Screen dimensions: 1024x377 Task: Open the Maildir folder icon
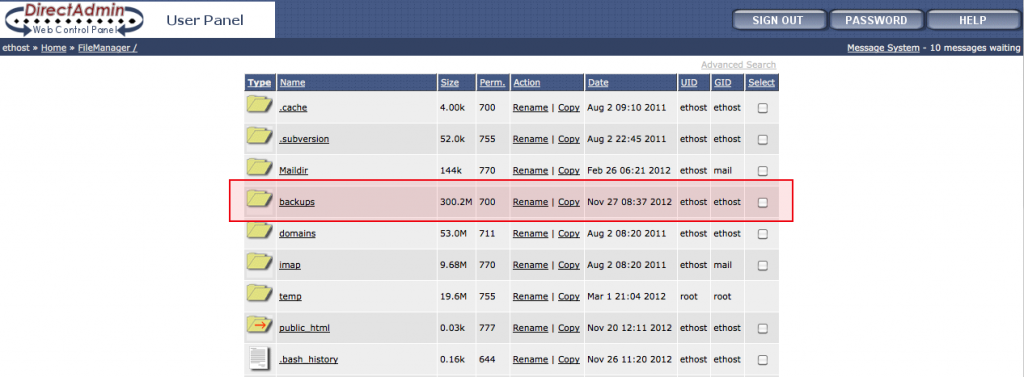[x=259, y=168]
